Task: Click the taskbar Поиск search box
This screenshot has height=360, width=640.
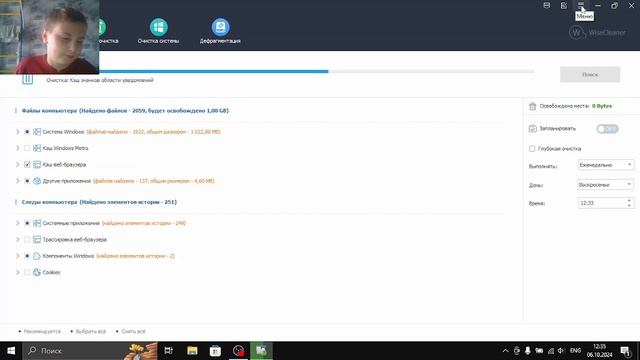Action: pyautogui.click(x=90, y=351)
